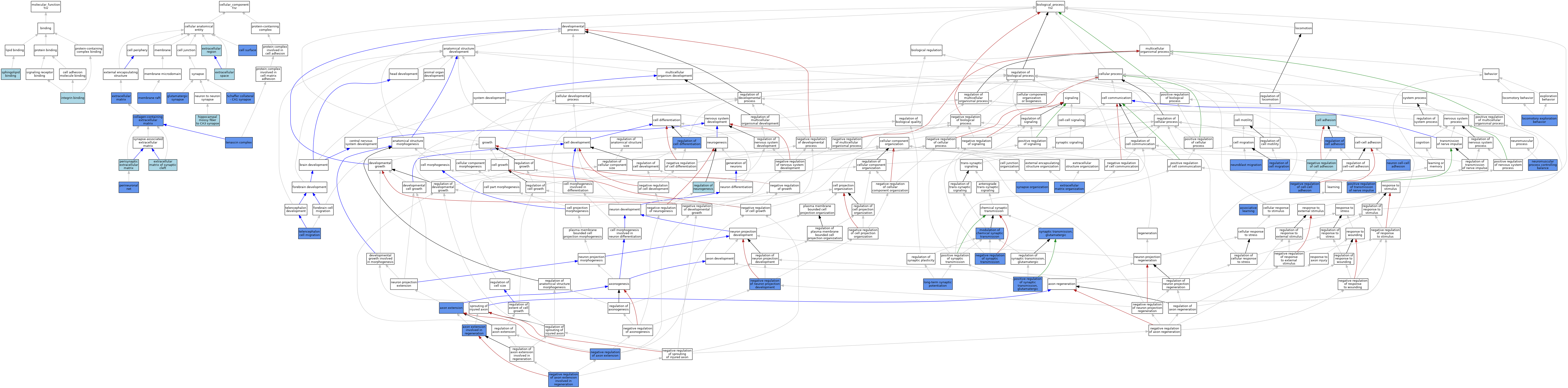Select the forebrain development node
This screenshot has height=388, width=1568.
[309, 187]
